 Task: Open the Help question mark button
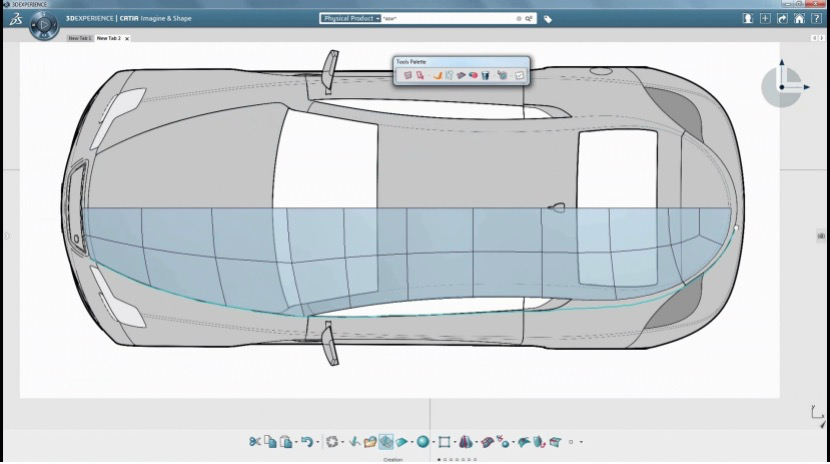(x=818, y=18)
